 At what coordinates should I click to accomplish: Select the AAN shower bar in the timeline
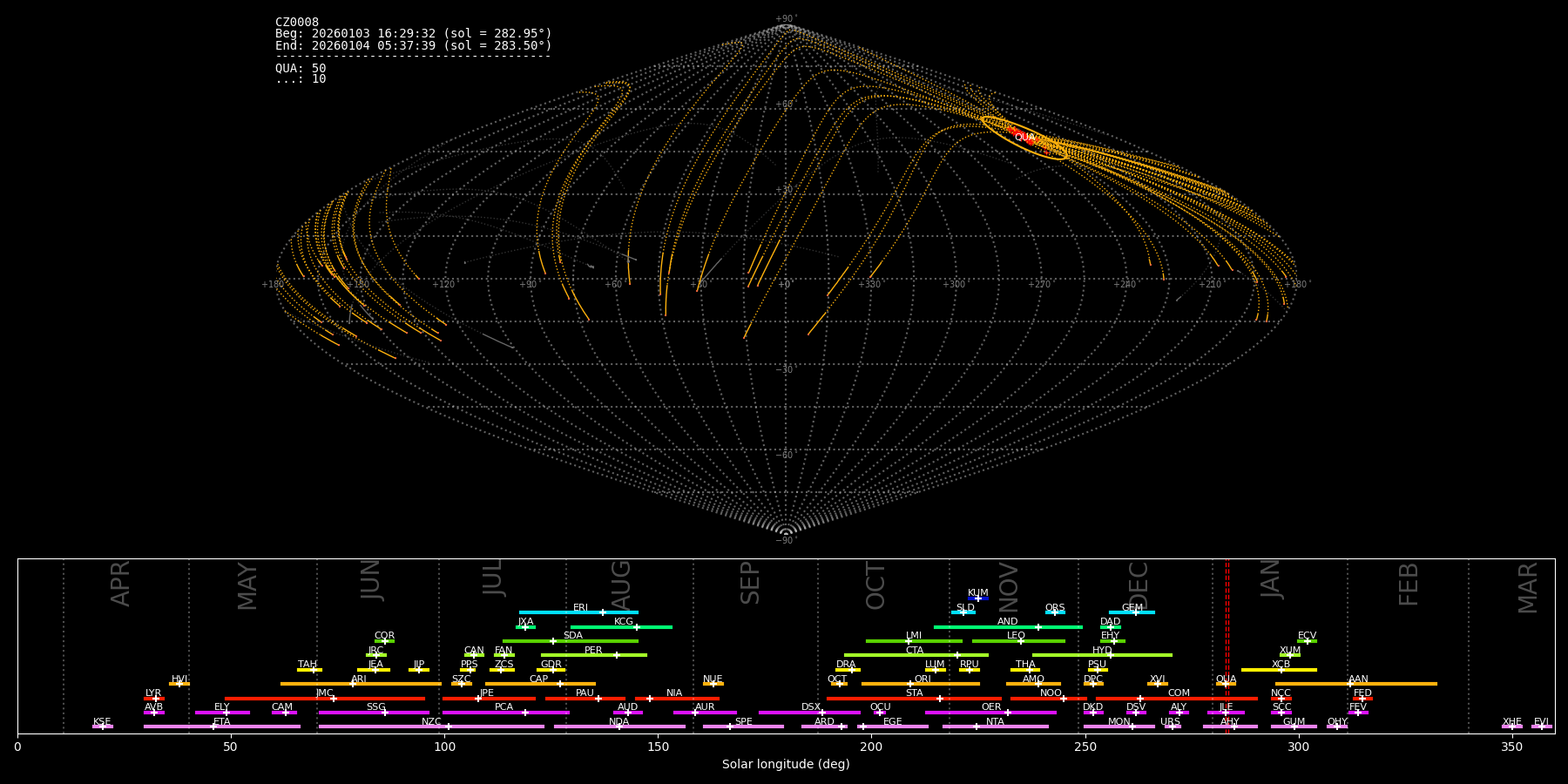(1356, 684)
